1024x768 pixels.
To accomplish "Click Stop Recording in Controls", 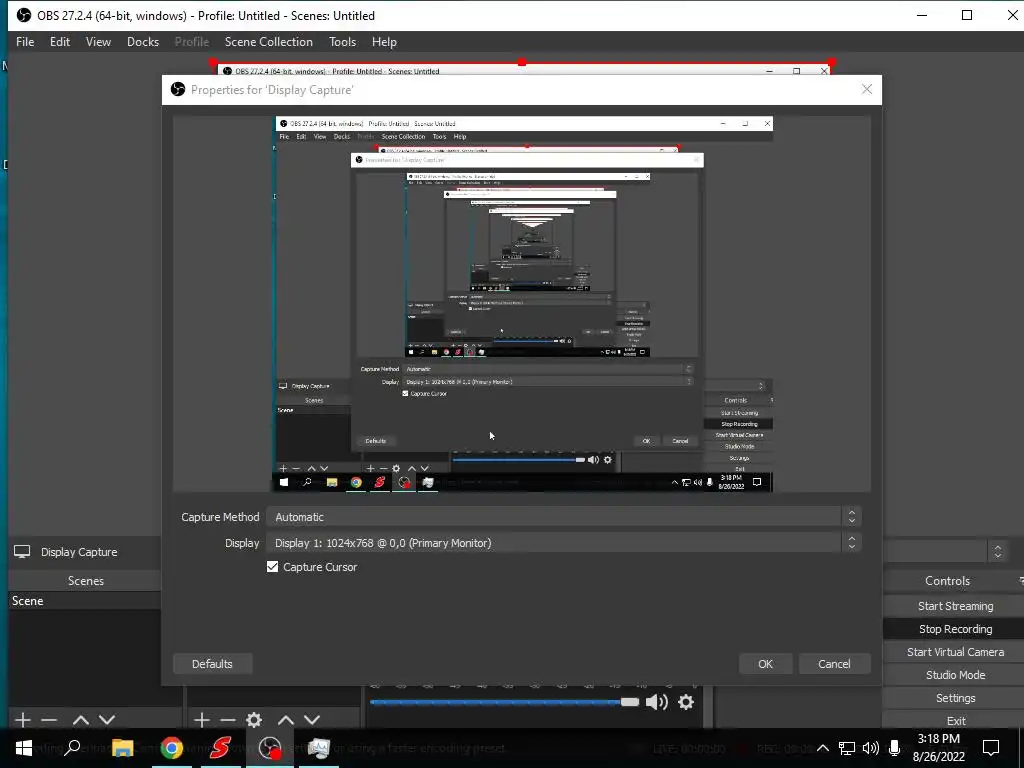I will tap(955, 629).
